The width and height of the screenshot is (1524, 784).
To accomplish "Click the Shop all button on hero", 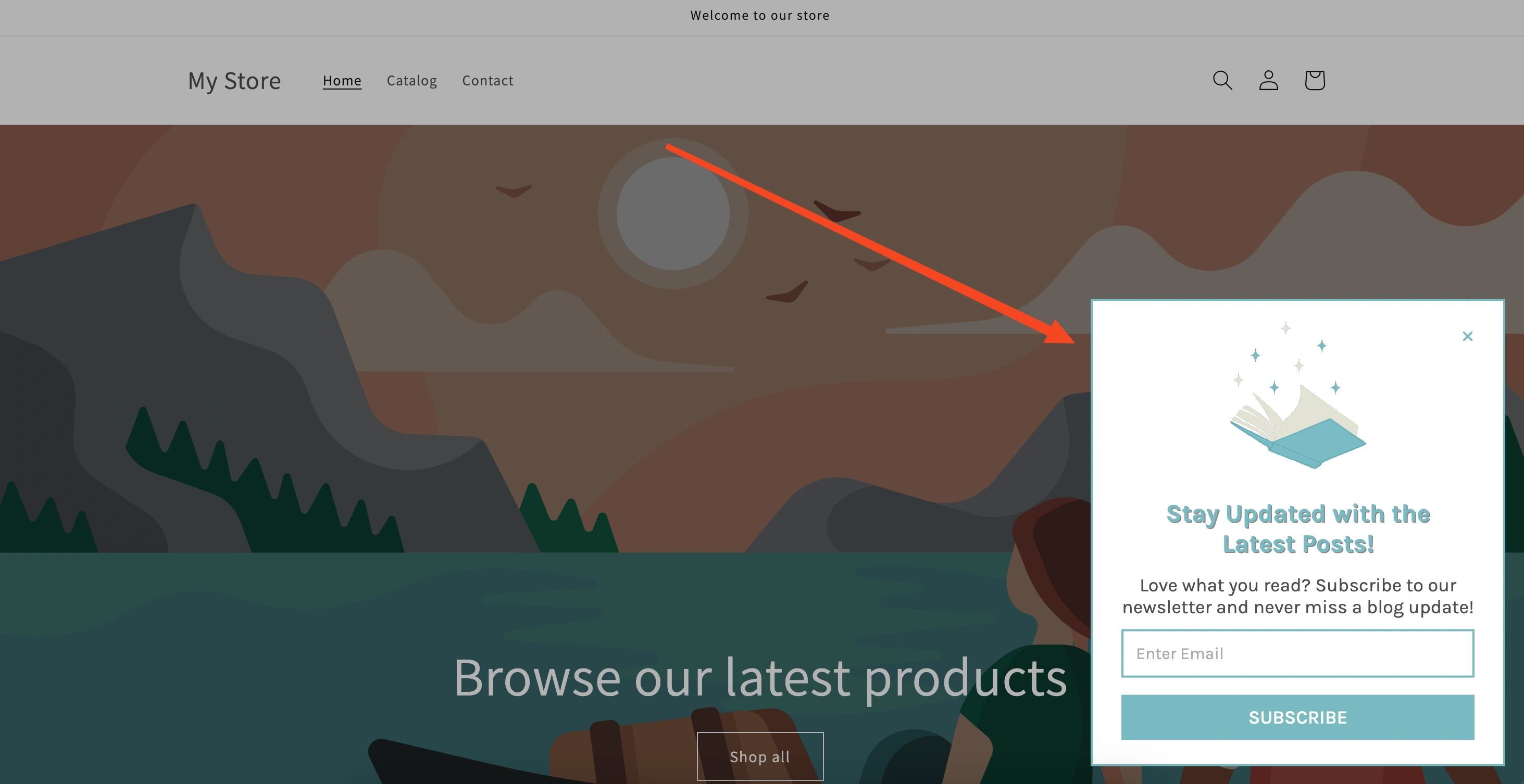I will [761, 755].
